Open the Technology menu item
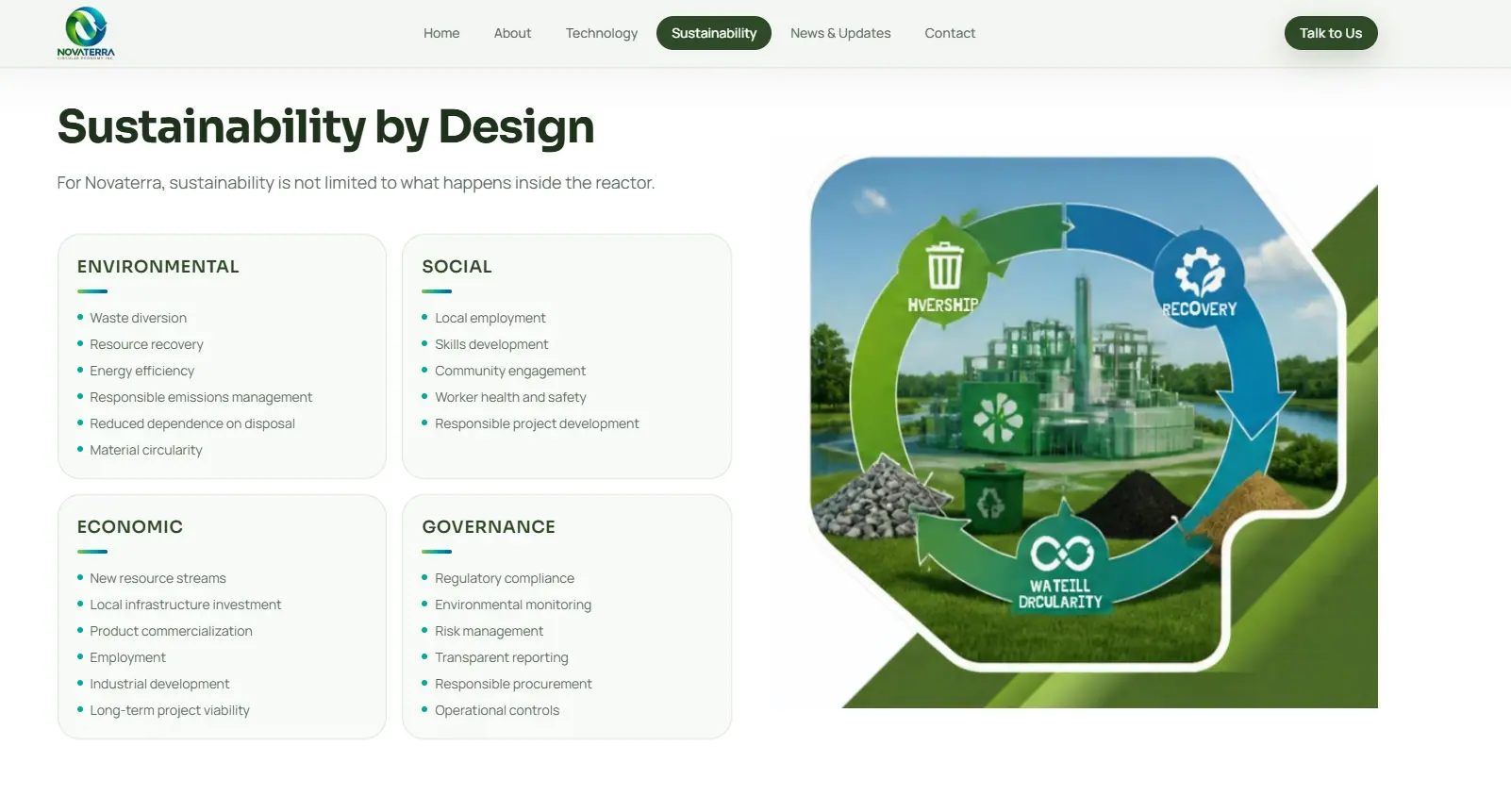The height and width of the screenshot is (812, 1511). tap(602, 33)
